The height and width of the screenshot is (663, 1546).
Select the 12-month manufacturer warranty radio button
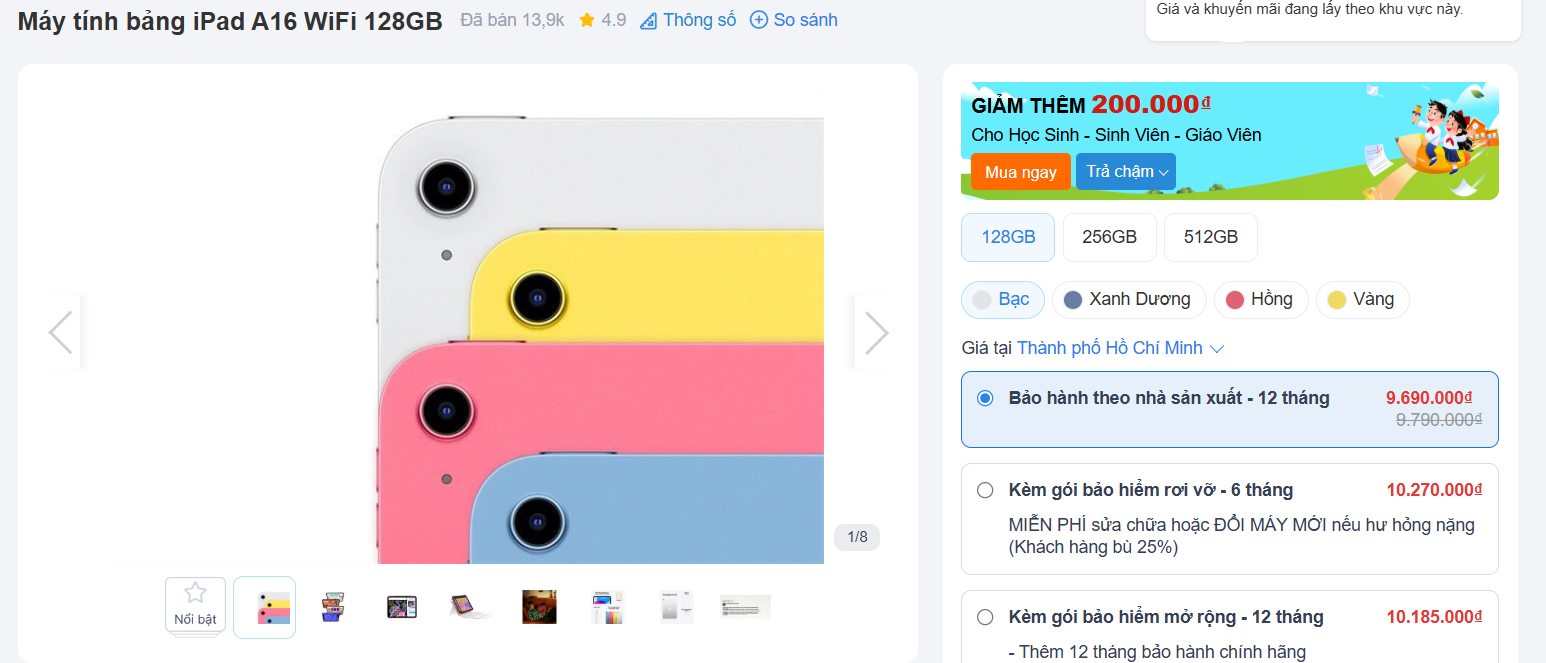click(985, 398)
